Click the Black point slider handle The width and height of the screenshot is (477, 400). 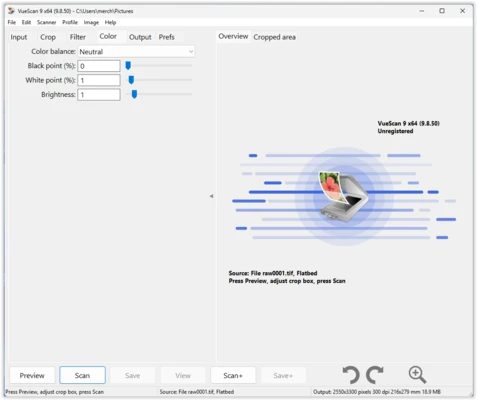tap(128, 66)
